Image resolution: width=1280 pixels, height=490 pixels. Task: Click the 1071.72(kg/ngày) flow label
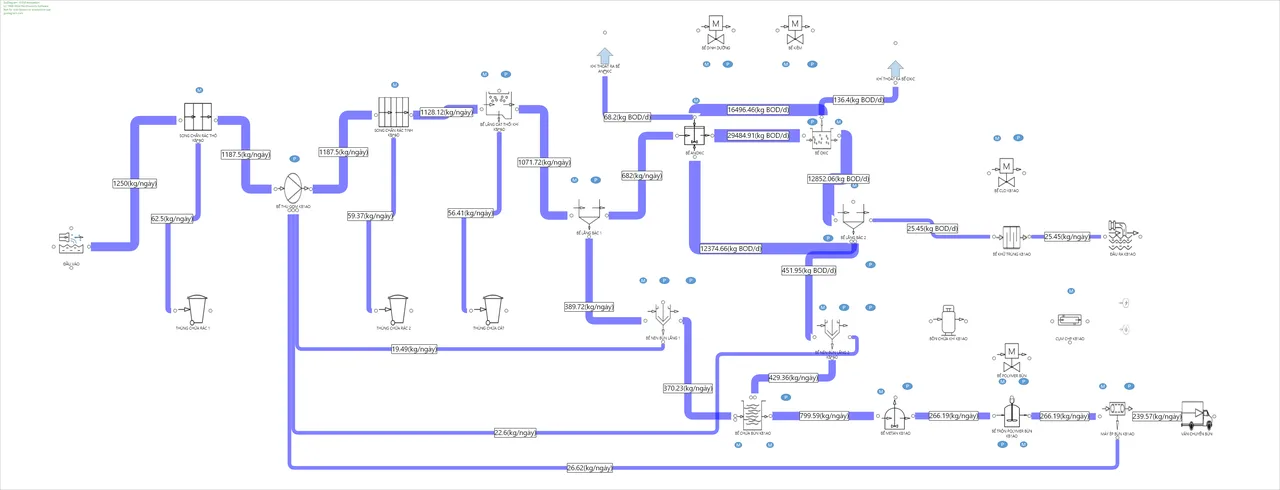(x=544, y=162)
